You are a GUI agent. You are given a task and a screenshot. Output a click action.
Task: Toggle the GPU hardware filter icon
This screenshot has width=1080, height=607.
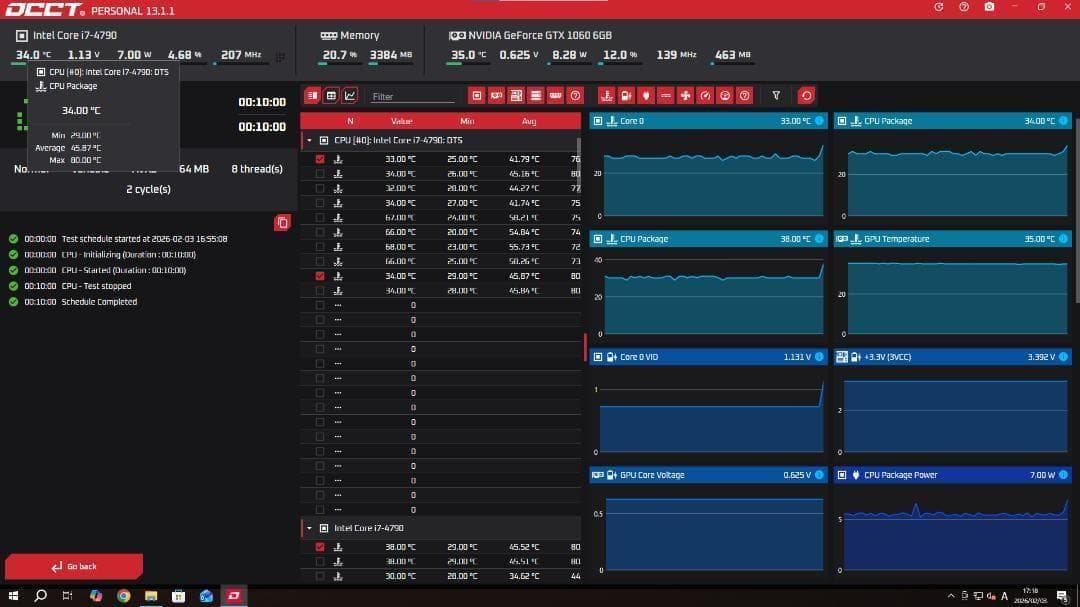[497, 96]
